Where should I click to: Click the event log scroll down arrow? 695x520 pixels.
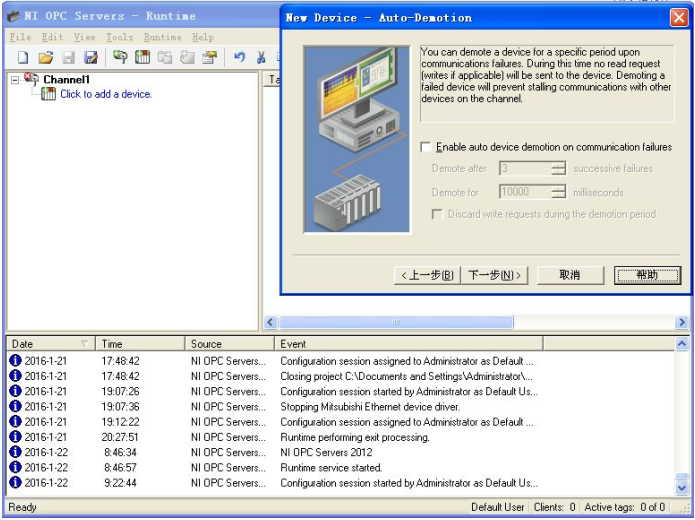coord(682,488)
